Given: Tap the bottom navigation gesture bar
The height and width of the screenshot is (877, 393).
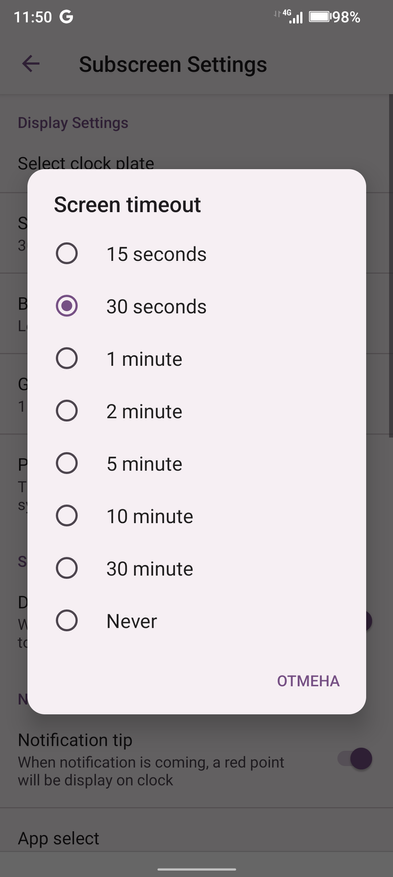Looking at the screenshot, I should [x=197, y=869].
